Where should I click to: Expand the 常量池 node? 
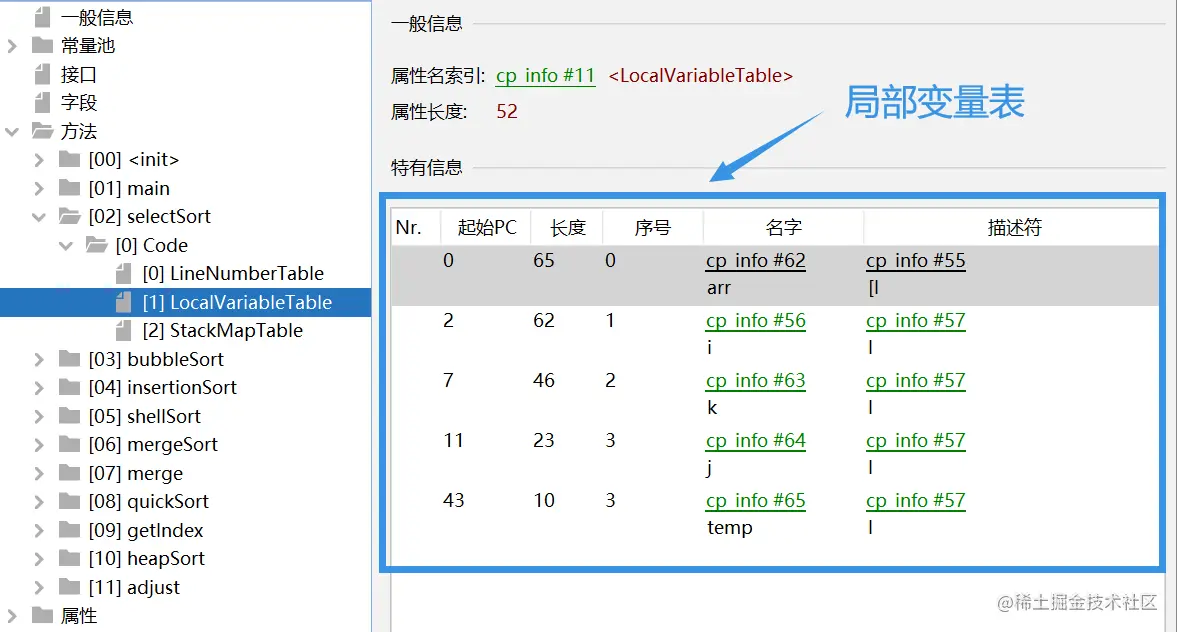pyautogui.click(x=11, y=46)
